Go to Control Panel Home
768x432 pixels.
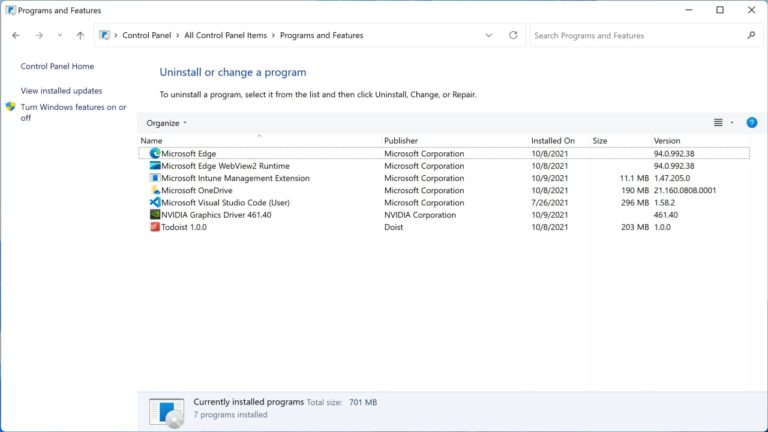(x=57, y=66)
